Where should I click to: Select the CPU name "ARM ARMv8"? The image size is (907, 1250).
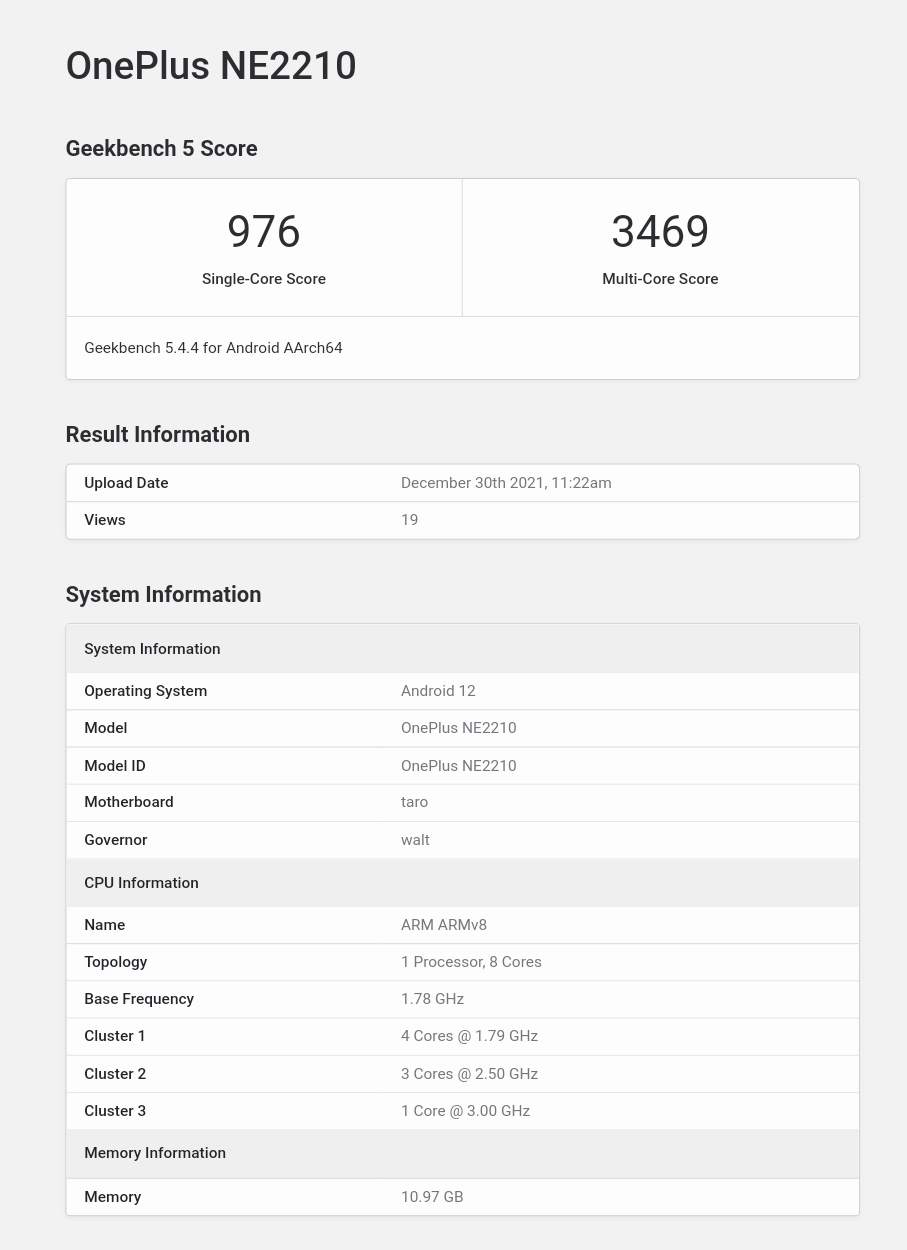click(x=444, y=925)
